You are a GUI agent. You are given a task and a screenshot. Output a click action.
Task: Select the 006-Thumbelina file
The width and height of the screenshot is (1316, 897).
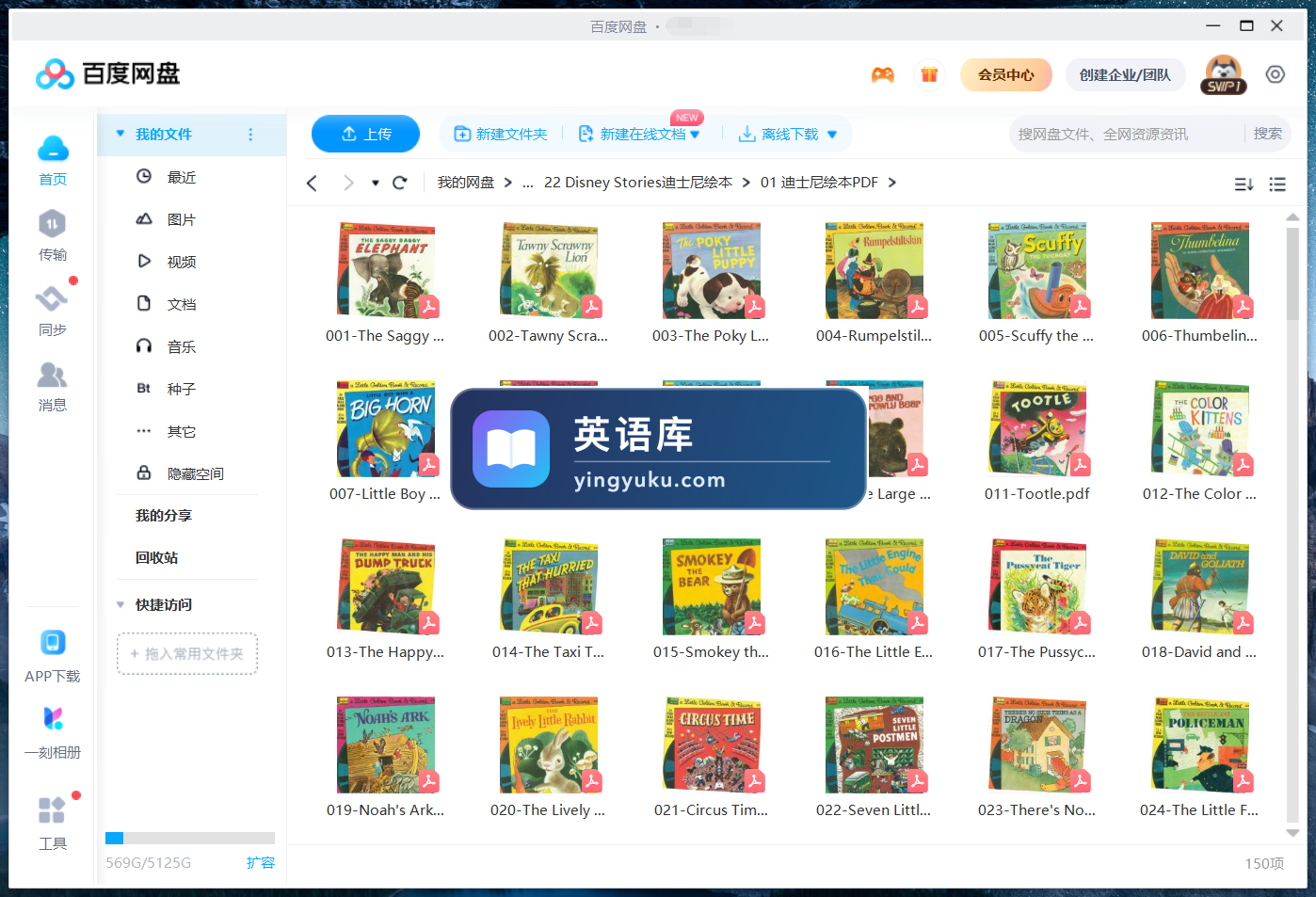(x=1199, y=283)
